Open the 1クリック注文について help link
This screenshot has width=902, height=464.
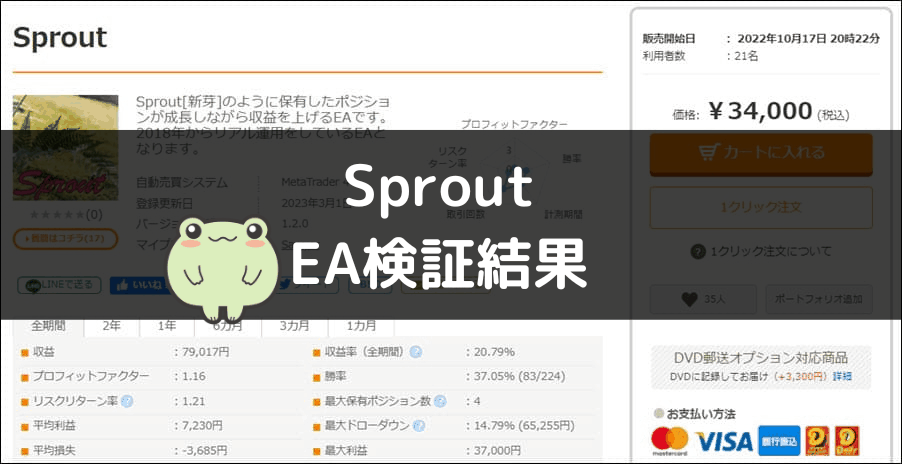[x=771, y=251]
